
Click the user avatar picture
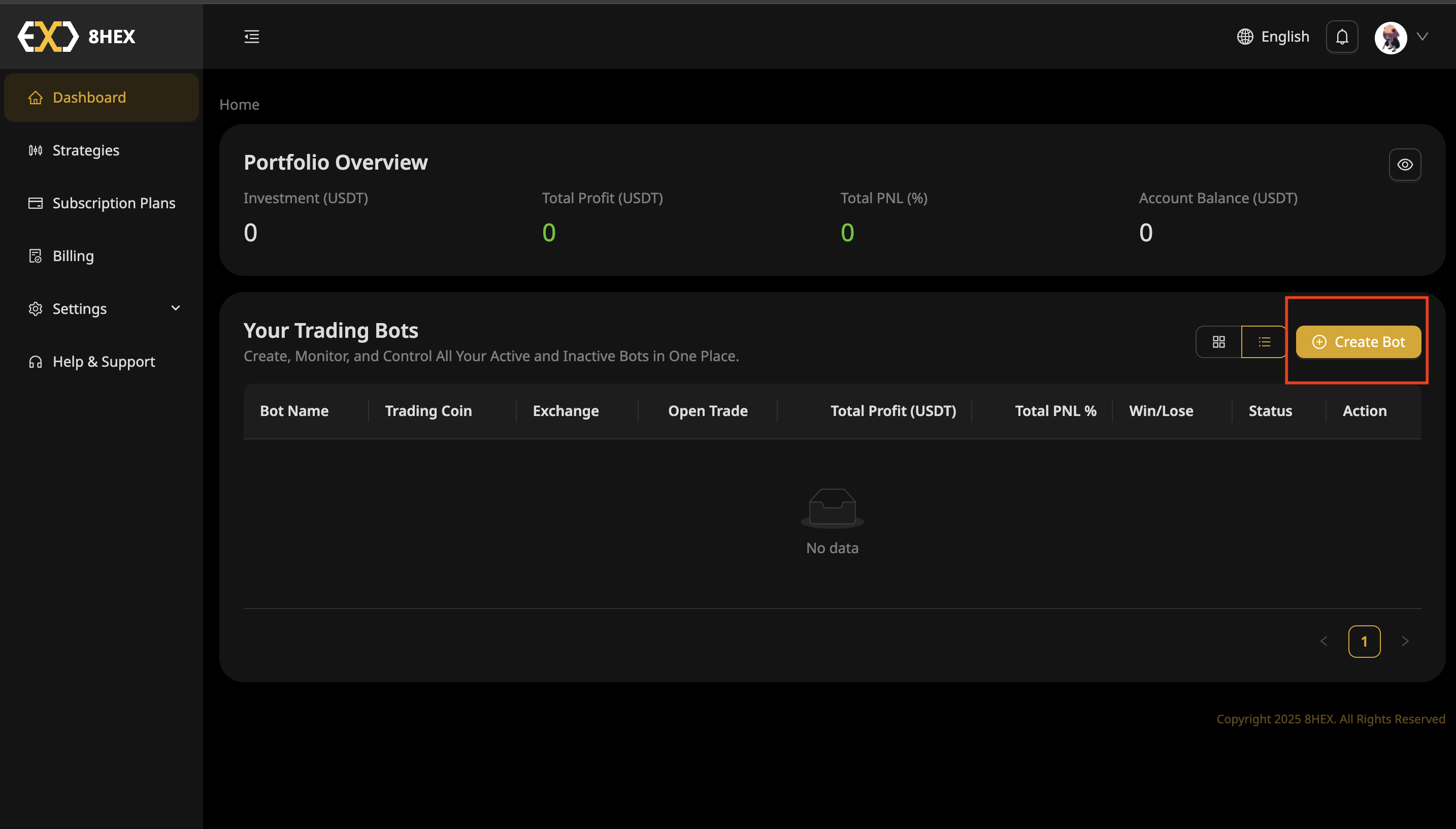(1390, 37)
